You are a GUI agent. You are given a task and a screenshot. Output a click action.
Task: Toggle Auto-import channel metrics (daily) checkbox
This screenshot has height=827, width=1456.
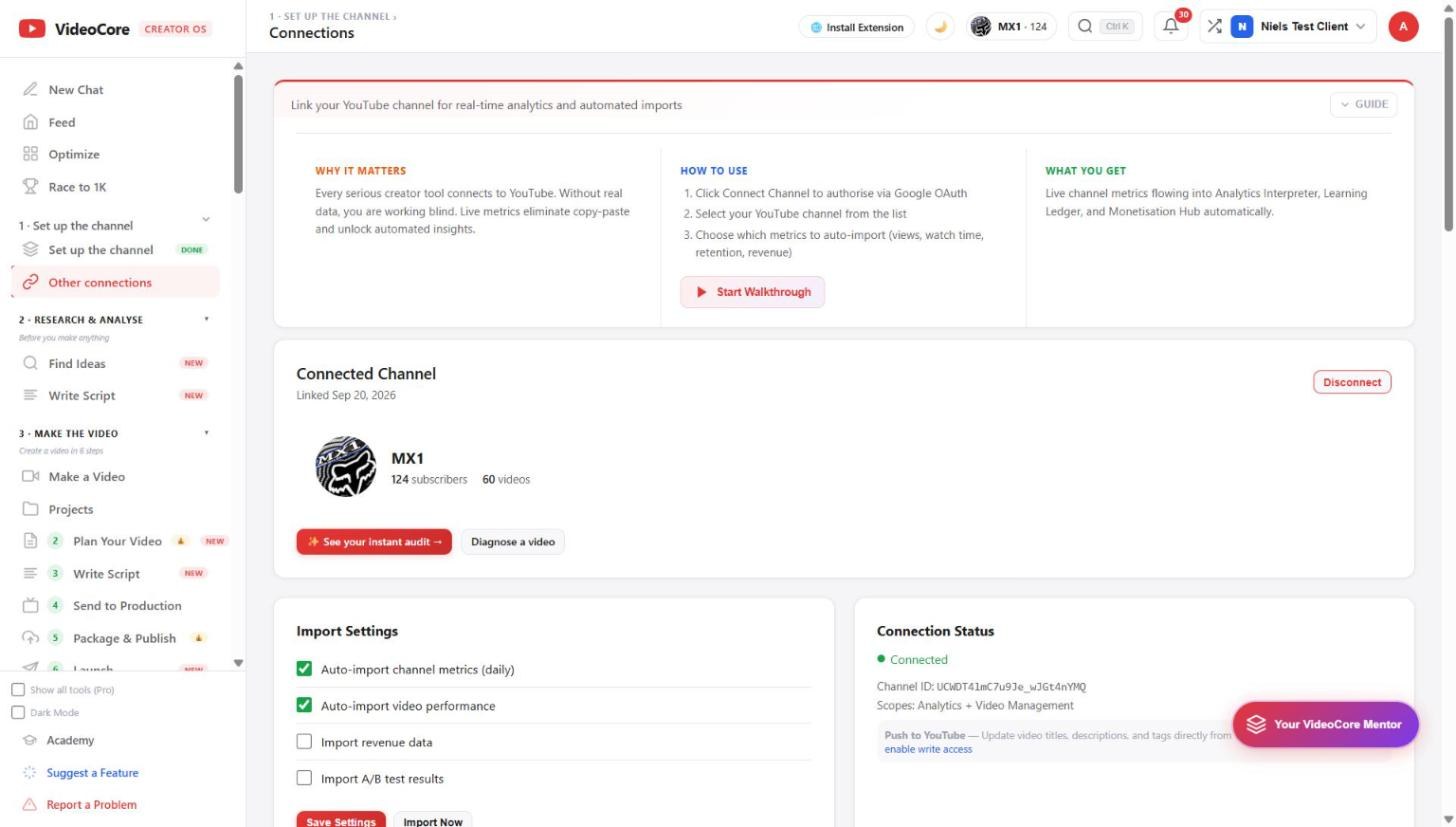pyautogui.click(x=305, y=669)
